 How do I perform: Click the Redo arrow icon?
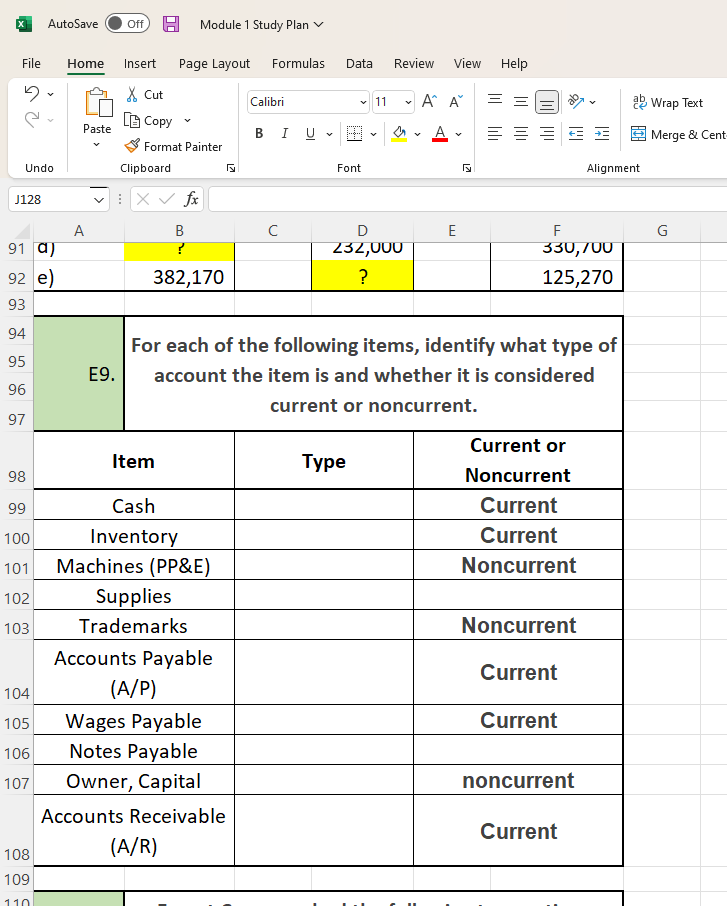32,120
